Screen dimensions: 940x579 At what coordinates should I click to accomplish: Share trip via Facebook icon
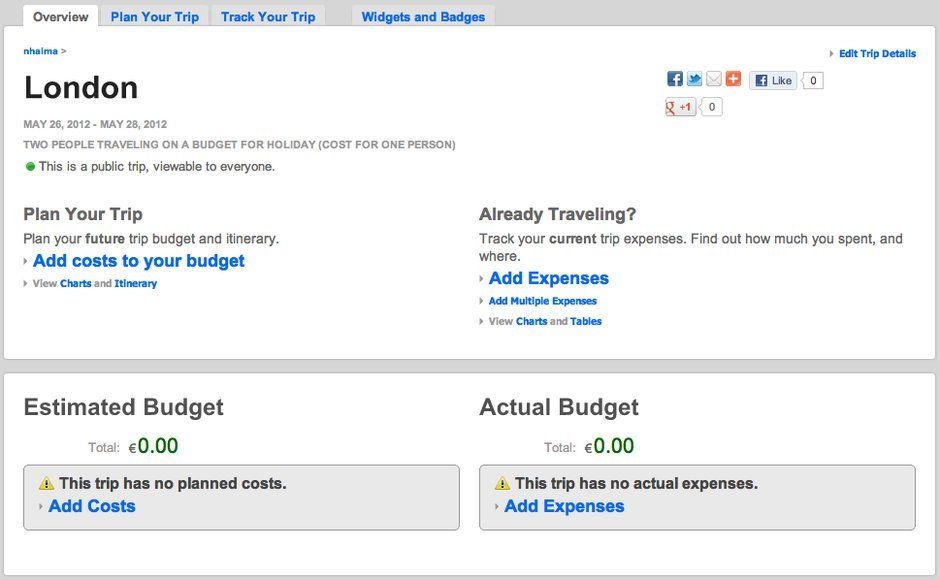tap(674, 79)
